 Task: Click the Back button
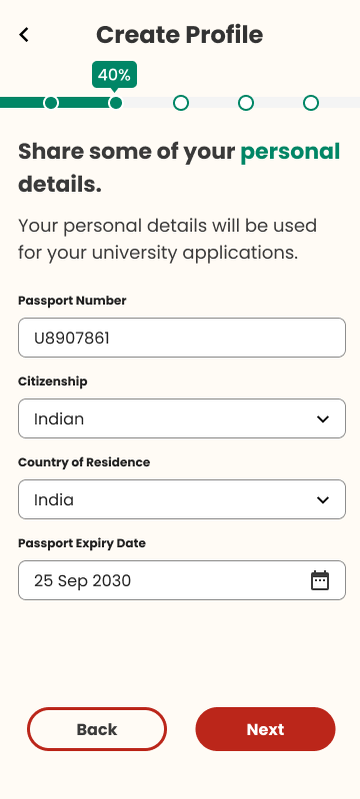click(x=97, y=729)
